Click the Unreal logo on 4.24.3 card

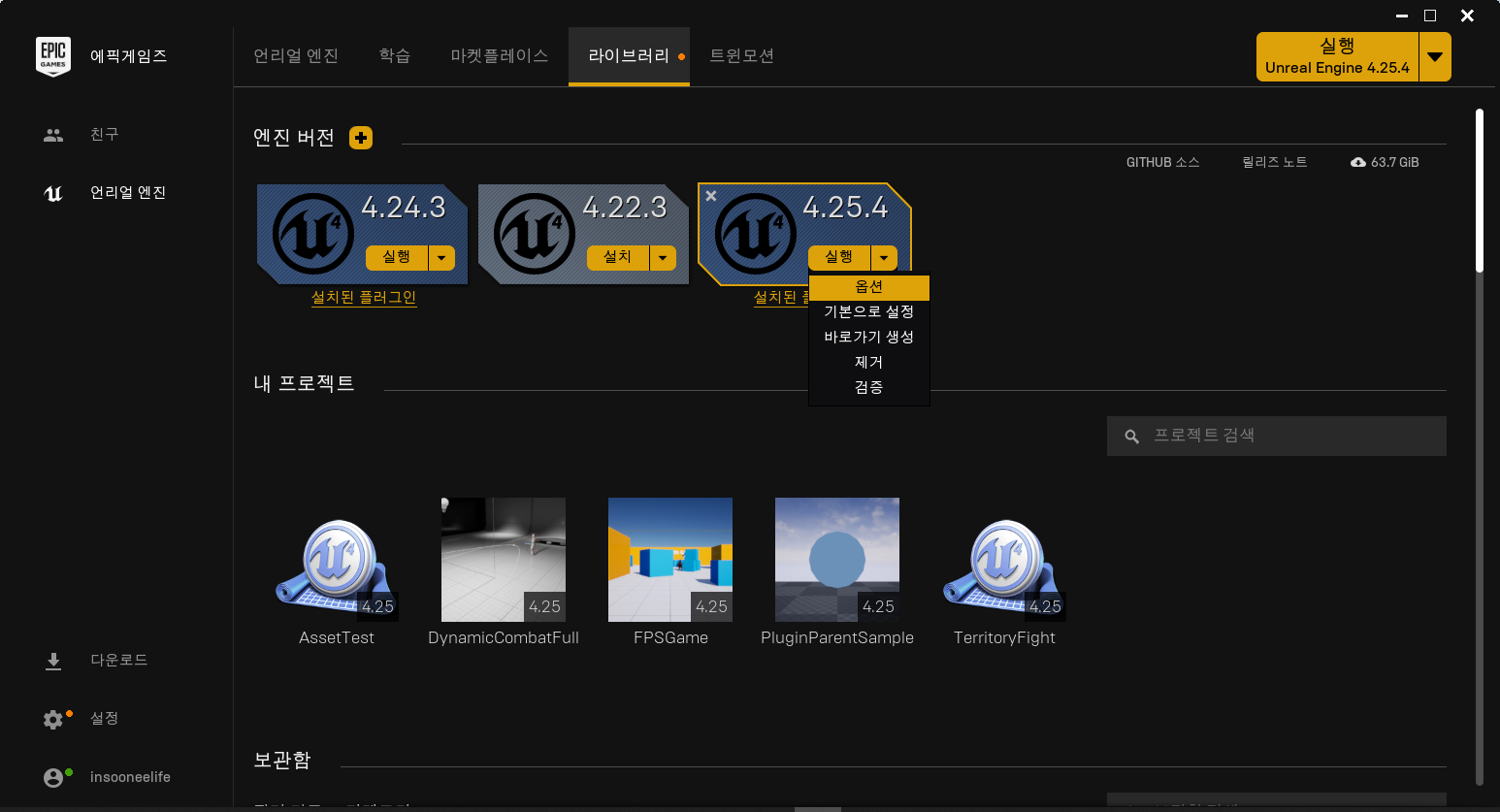[313, 234]
